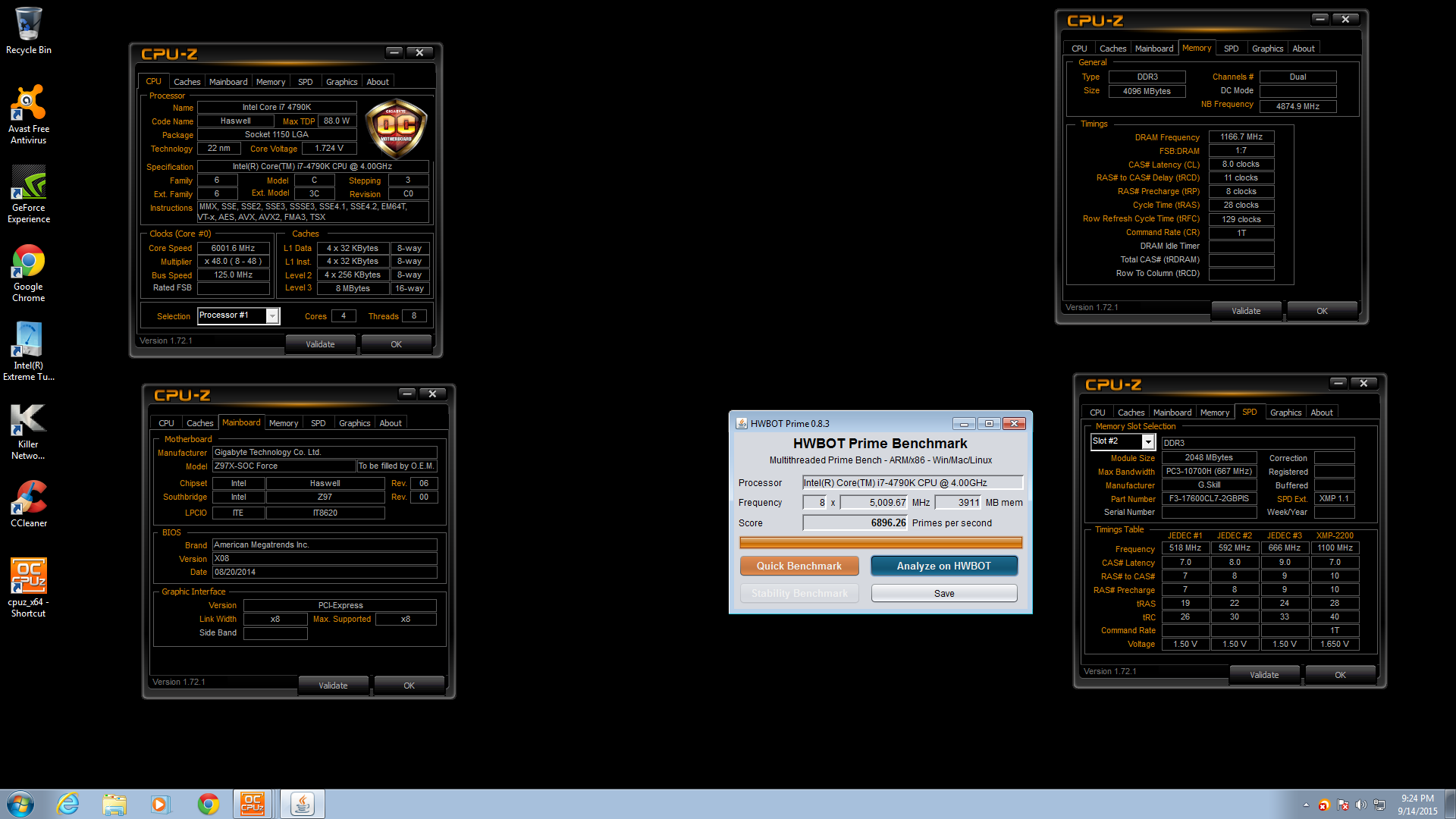Click Validate in the CPU window
Viewport: 1456px width, 819px height.
(x=320, y=344)
